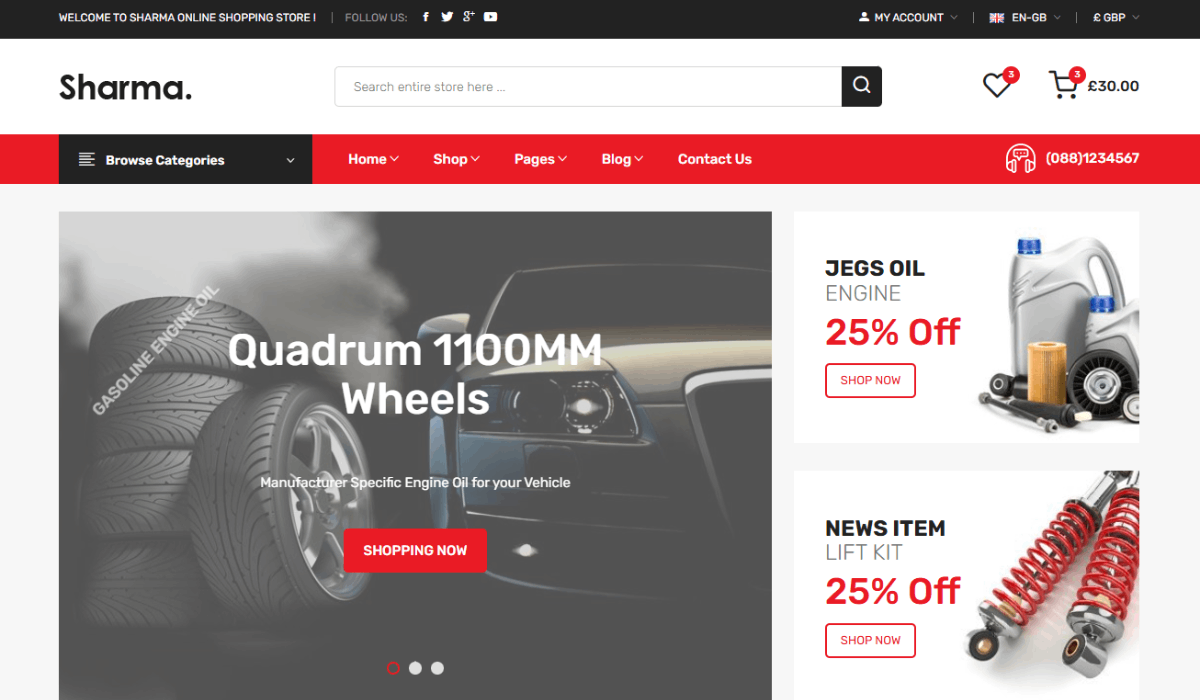This screenshot has width=1200, height=700.
Task: Select the first slider dot indicator
Action: pyautogui.click(x=393, y=668)
